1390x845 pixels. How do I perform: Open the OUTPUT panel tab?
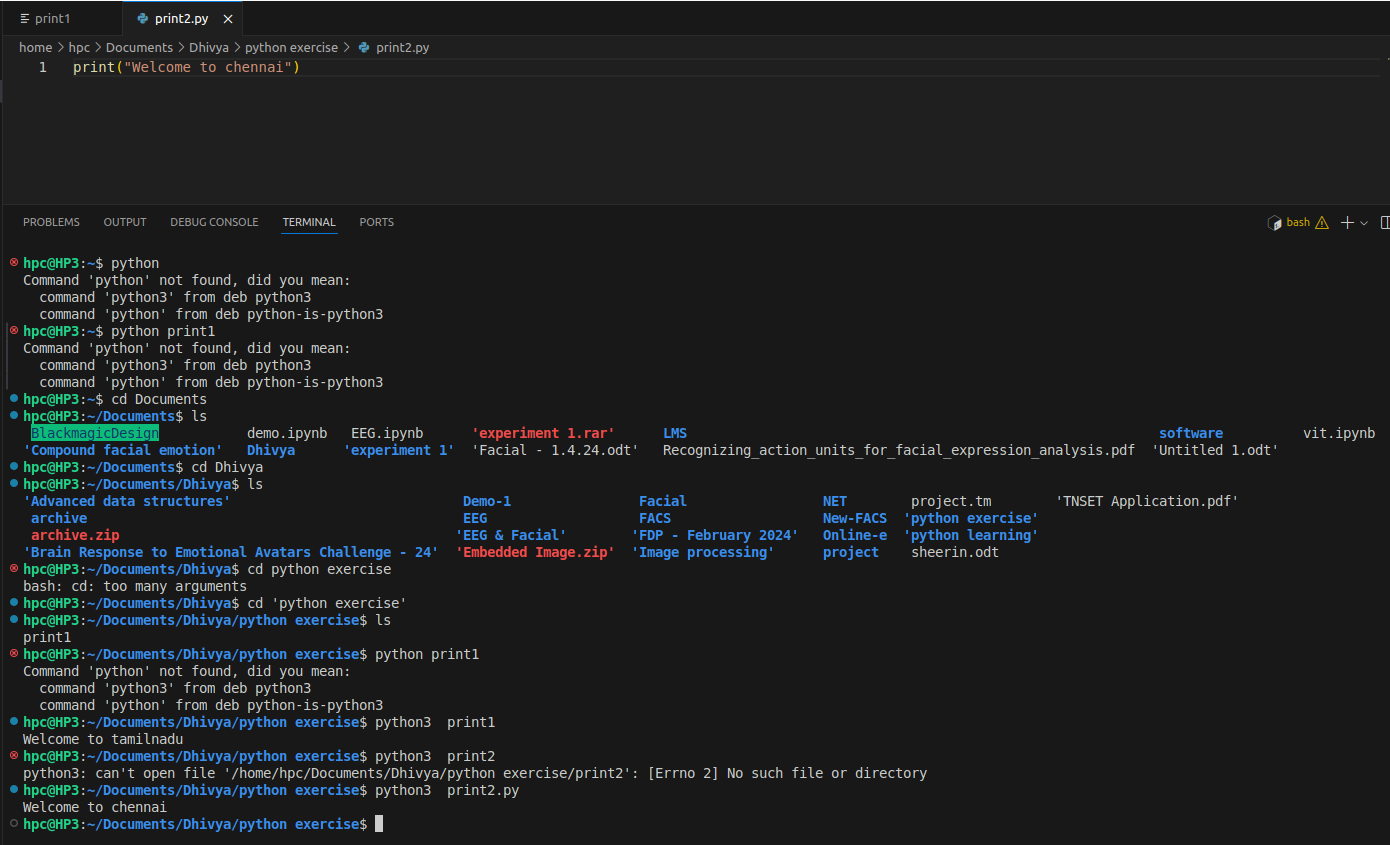(125, 222)
